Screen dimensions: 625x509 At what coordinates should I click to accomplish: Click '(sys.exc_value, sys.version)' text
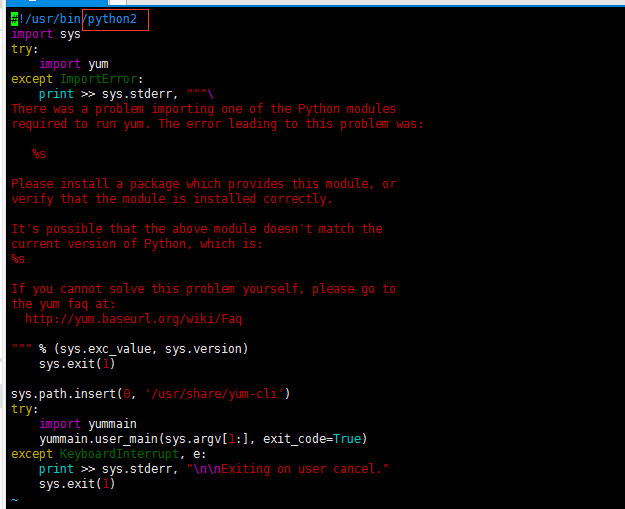coord(151,349)
